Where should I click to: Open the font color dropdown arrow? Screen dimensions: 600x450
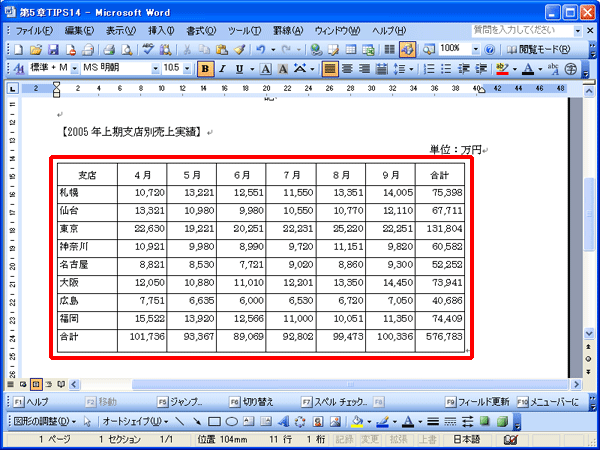(540, 69)
